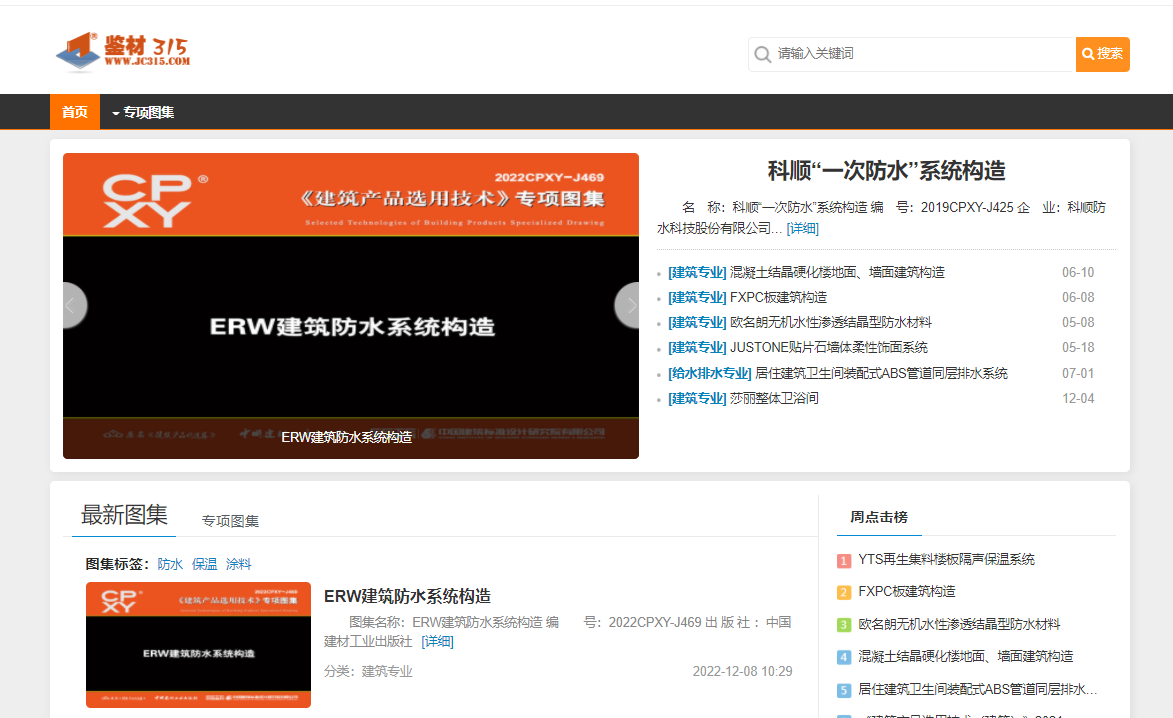Click the rank 1 badge in 周点击榜
This screenshot has height=718, width=1173.
tap(844, 560)
